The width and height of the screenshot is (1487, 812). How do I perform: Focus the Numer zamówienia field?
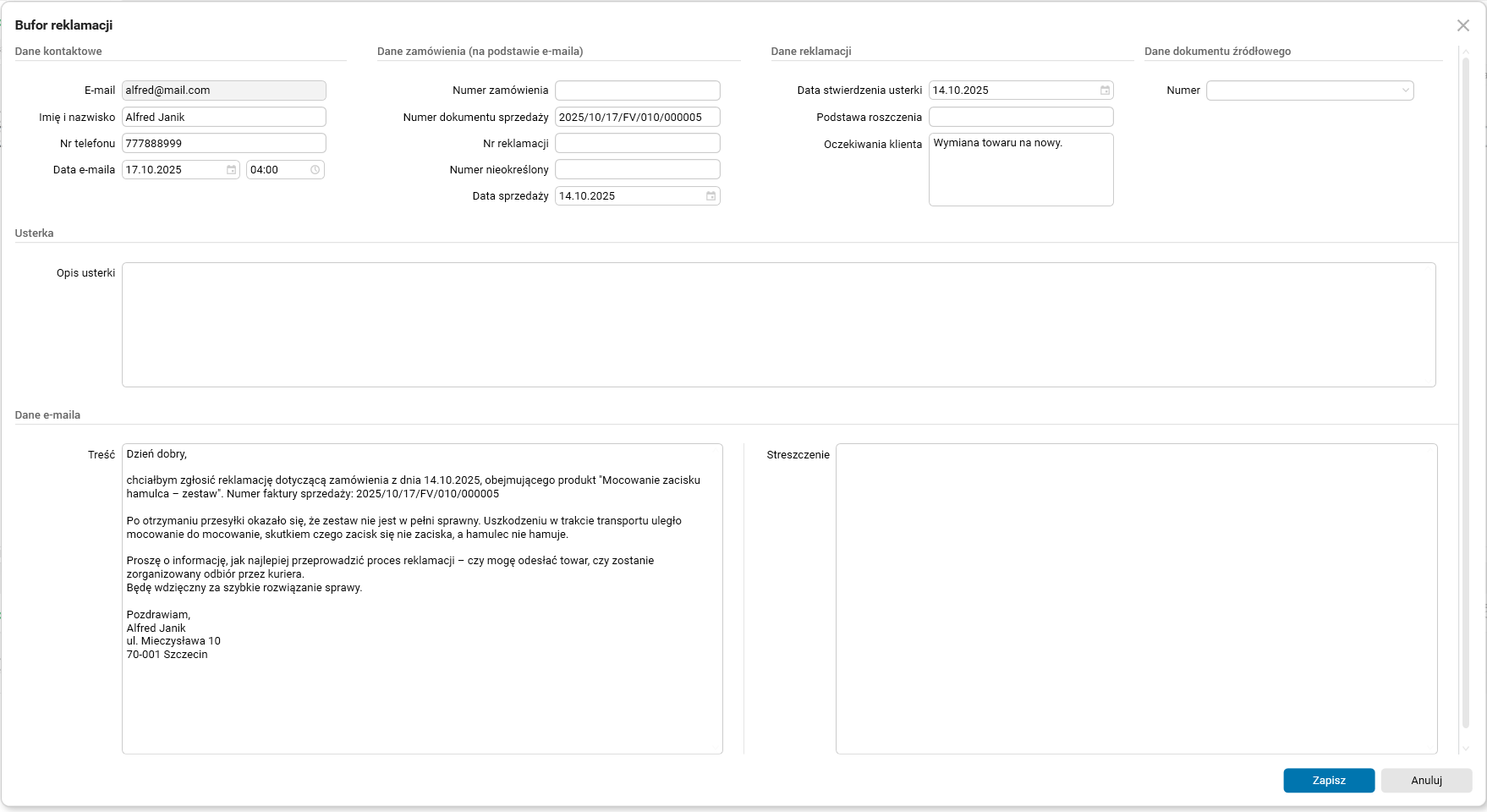coord(638,91)
